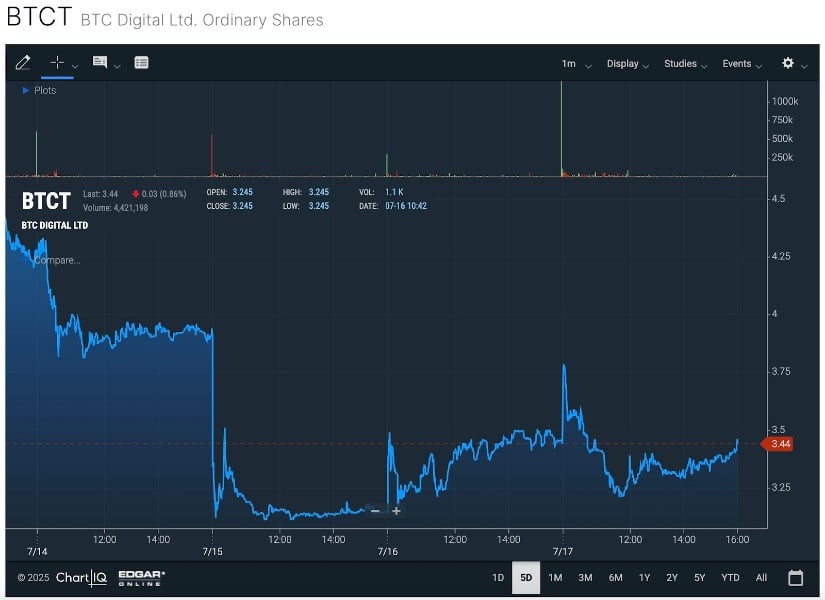
Task: Select the 1Y range
Action: pos(644,577)
